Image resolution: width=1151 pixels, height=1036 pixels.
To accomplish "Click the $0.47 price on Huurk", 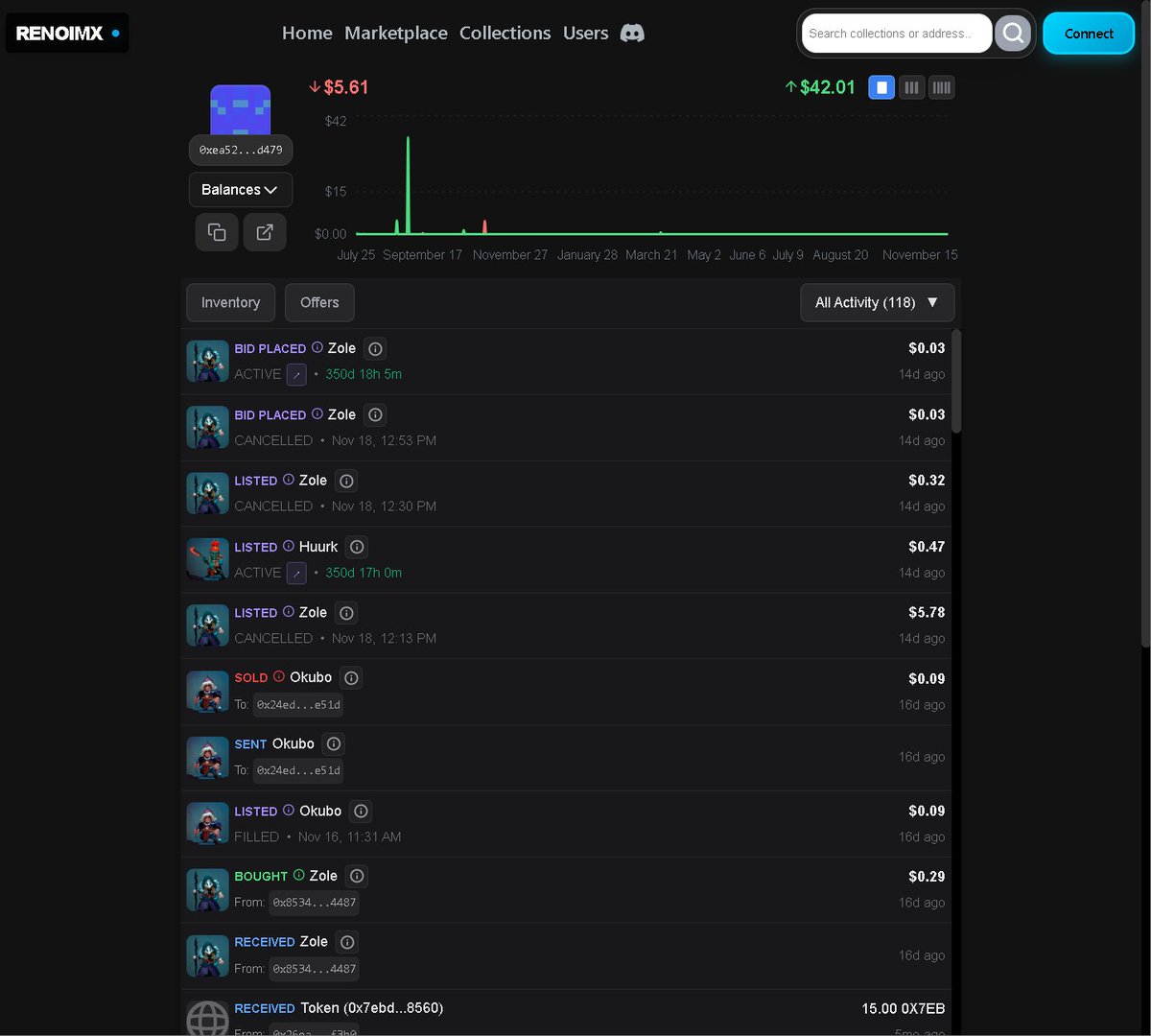I will point(927,547).
